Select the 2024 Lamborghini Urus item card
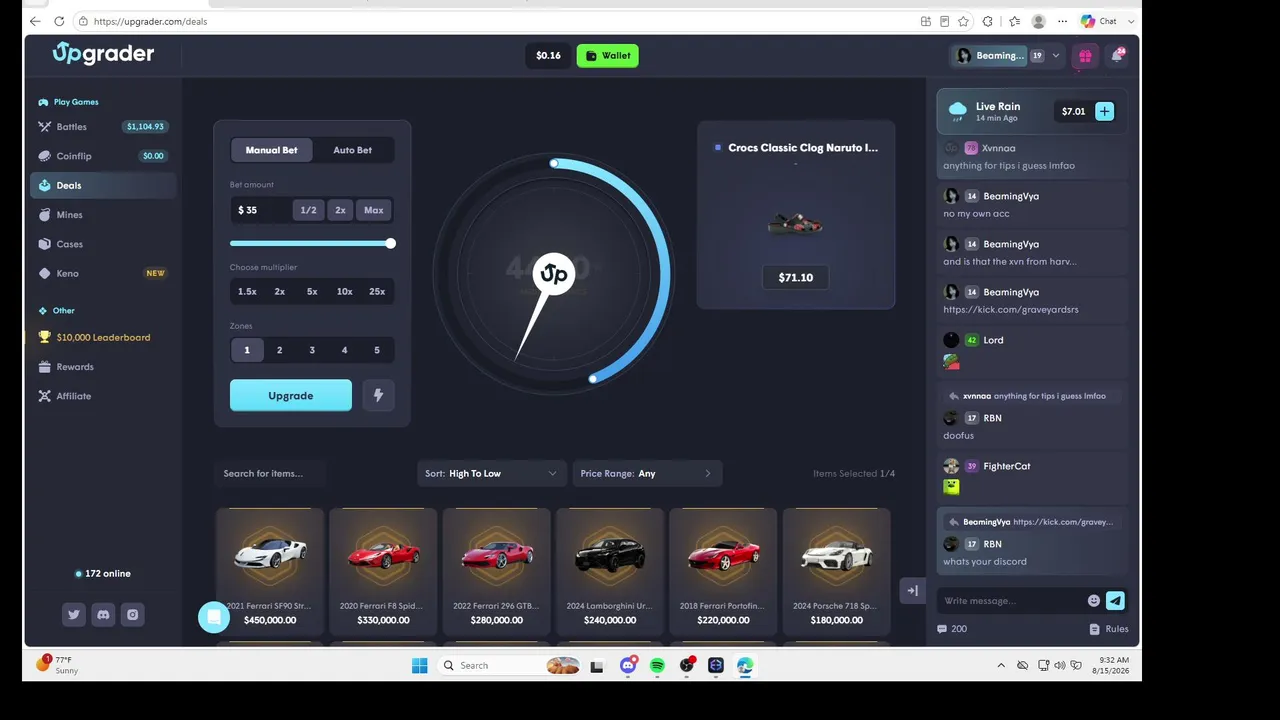The image size is (1280, 720). (610, 571)
